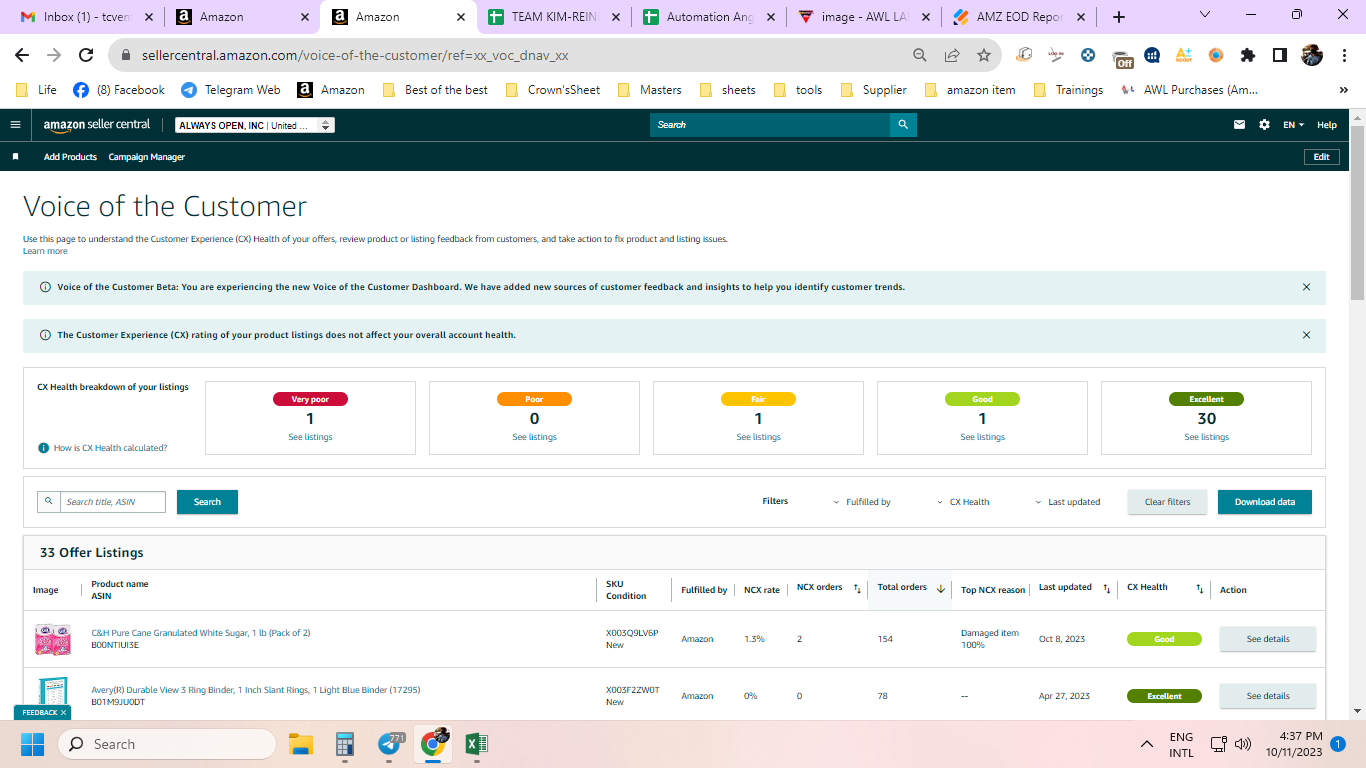Open the Chrome tab search dropdown arrow
Image resolution: width=1366 pixels, height=768 pixels.
1205,15
